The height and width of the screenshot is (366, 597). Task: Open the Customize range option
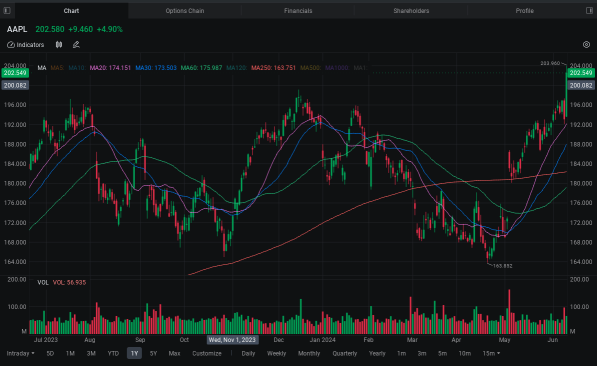[x=207, y=353]
